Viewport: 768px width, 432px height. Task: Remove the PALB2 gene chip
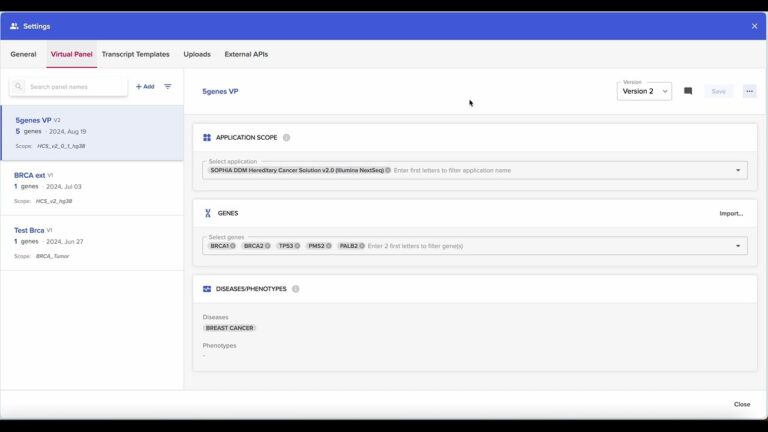pos(361,246)
